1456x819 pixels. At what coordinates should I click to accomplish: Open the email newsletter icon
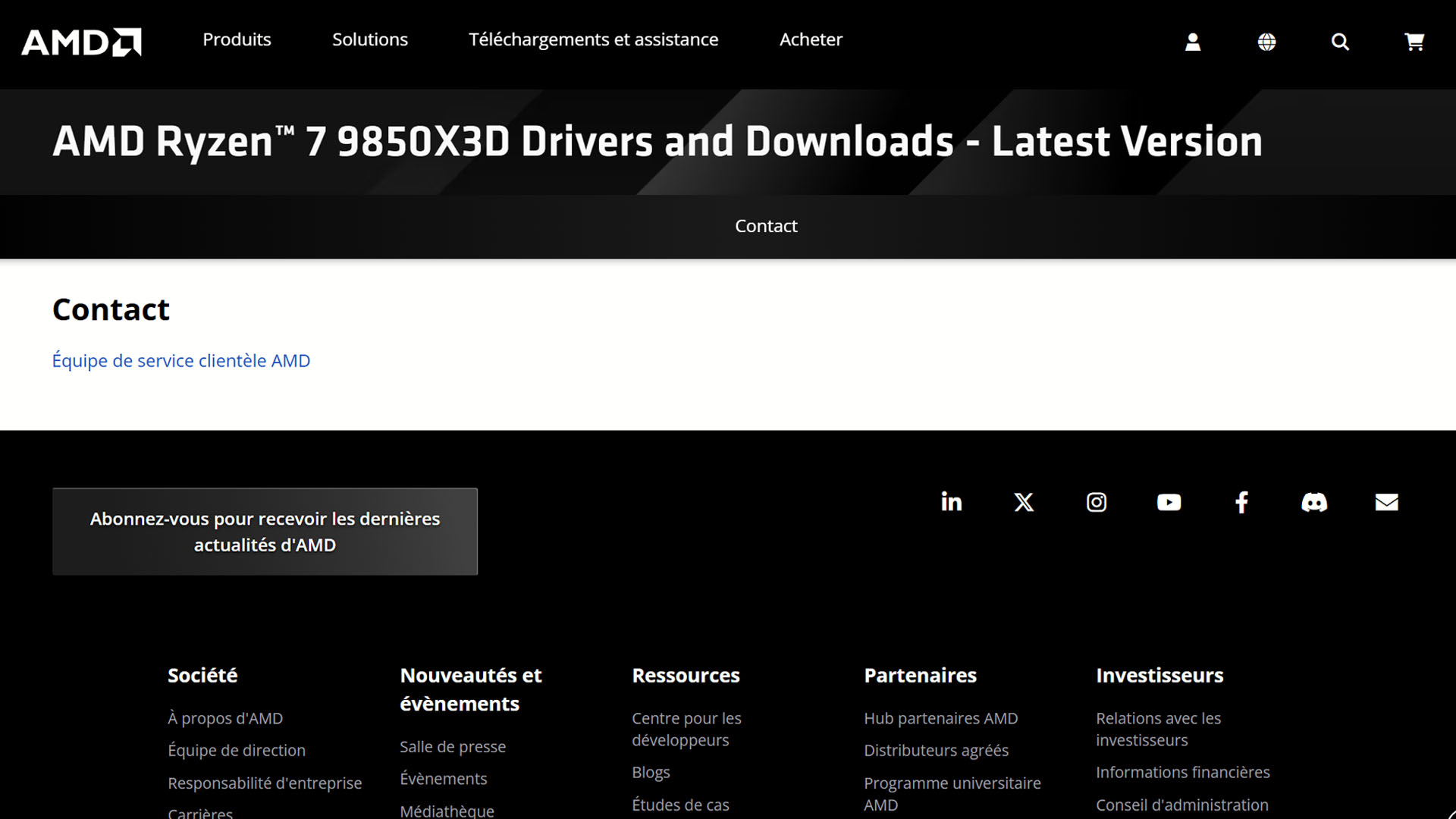(1386, 502)
